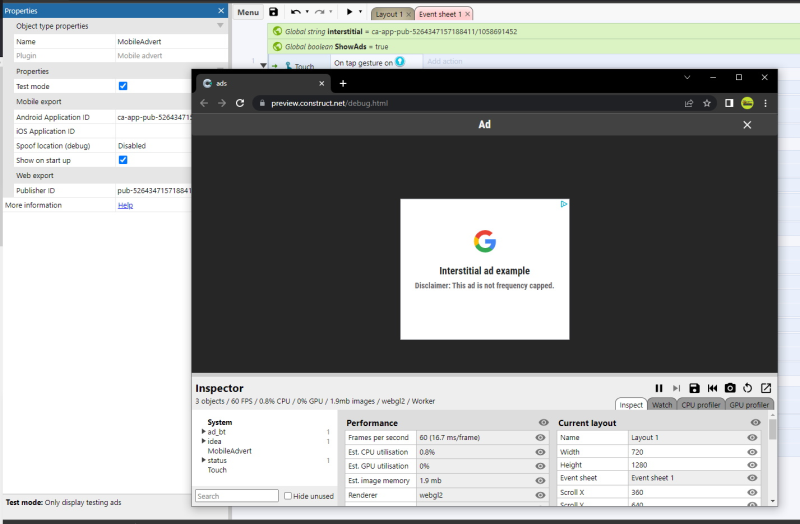The width and height of the screenshot is (800, 524).
Task: Close the ads browser tab
Action: 321,83
